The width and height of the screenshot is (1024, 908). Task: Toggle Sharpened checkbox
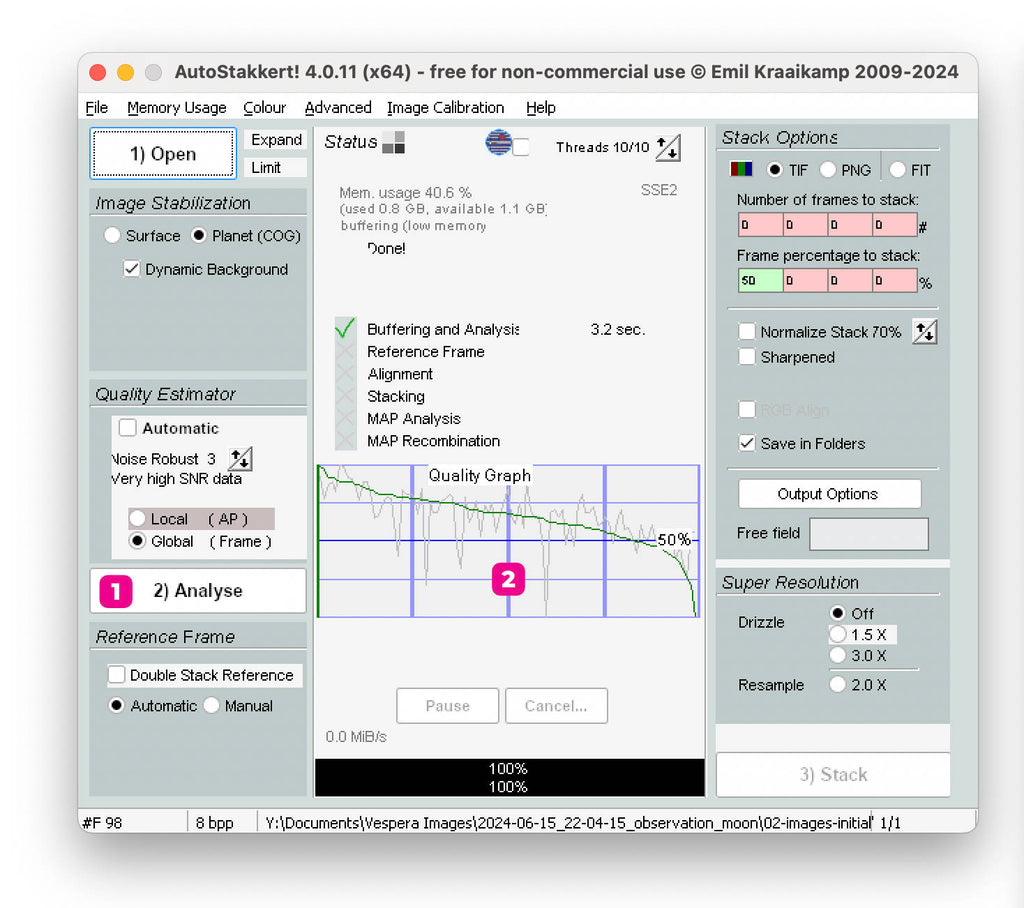(x=746, y=357)
